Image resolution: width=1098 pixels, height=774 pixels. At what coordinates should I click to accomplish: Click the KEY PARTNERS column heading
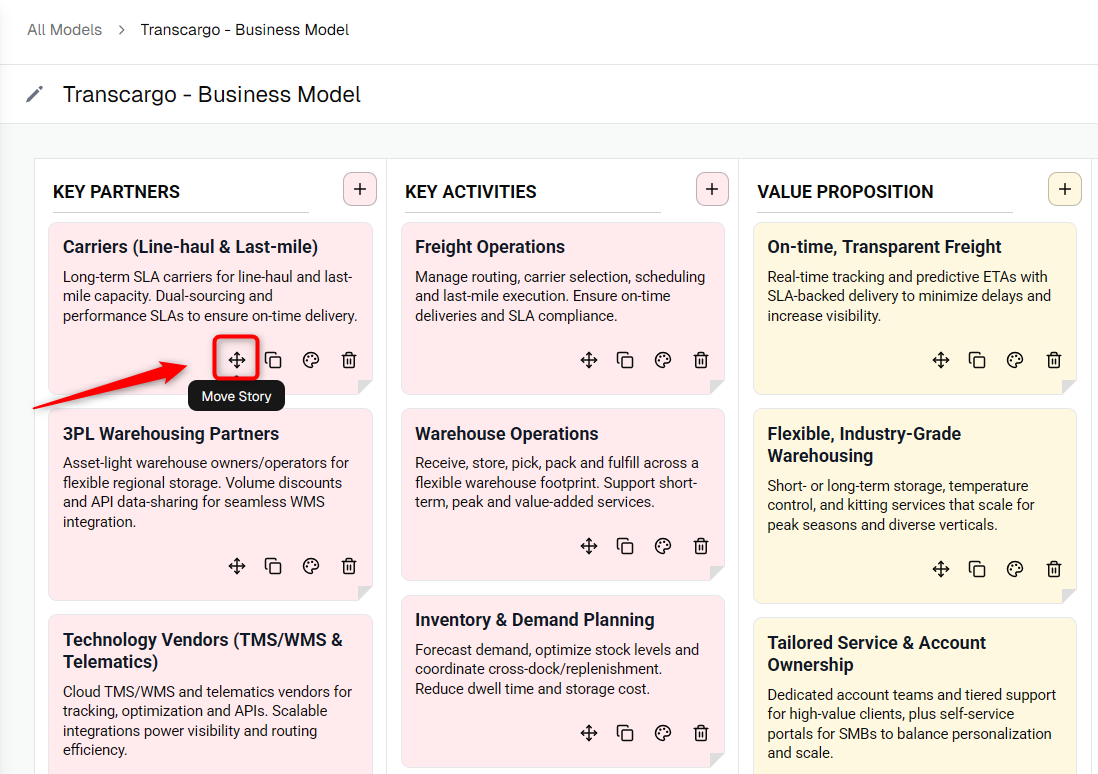(116, 192)
